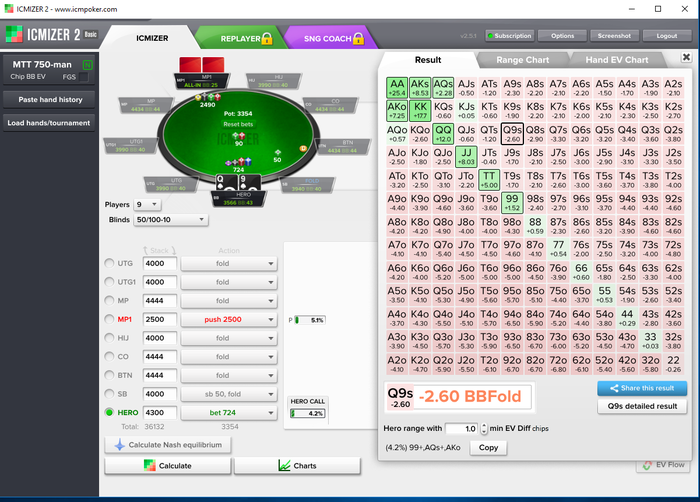Select the UTG1 radio button
700x502 pixels.
(109, 282)
